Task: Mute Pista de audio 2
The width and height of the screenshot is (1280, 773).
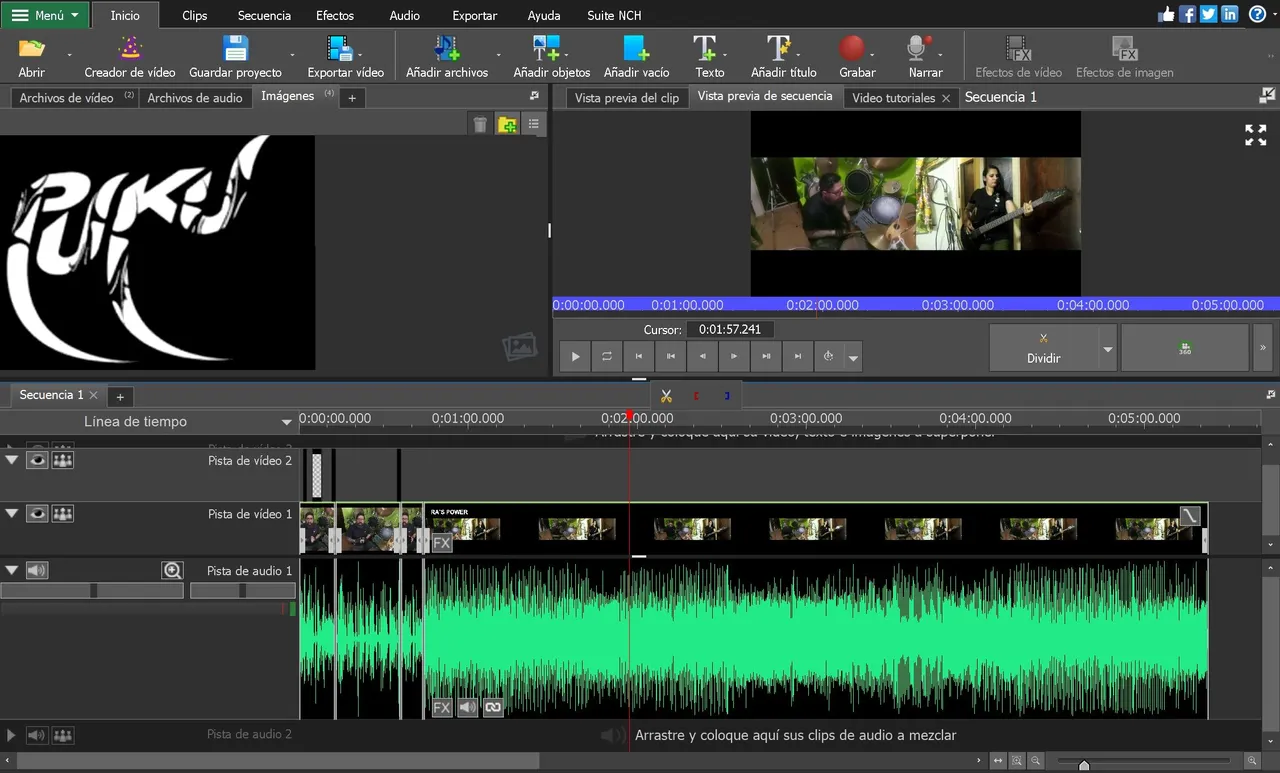Action: coord(37,735)
